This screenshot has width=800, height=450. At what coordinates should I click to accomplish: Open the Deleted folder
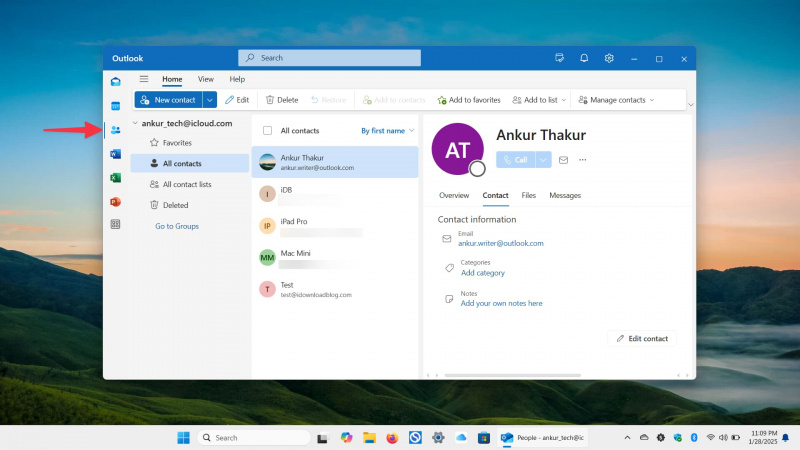[x=190, y=205]
